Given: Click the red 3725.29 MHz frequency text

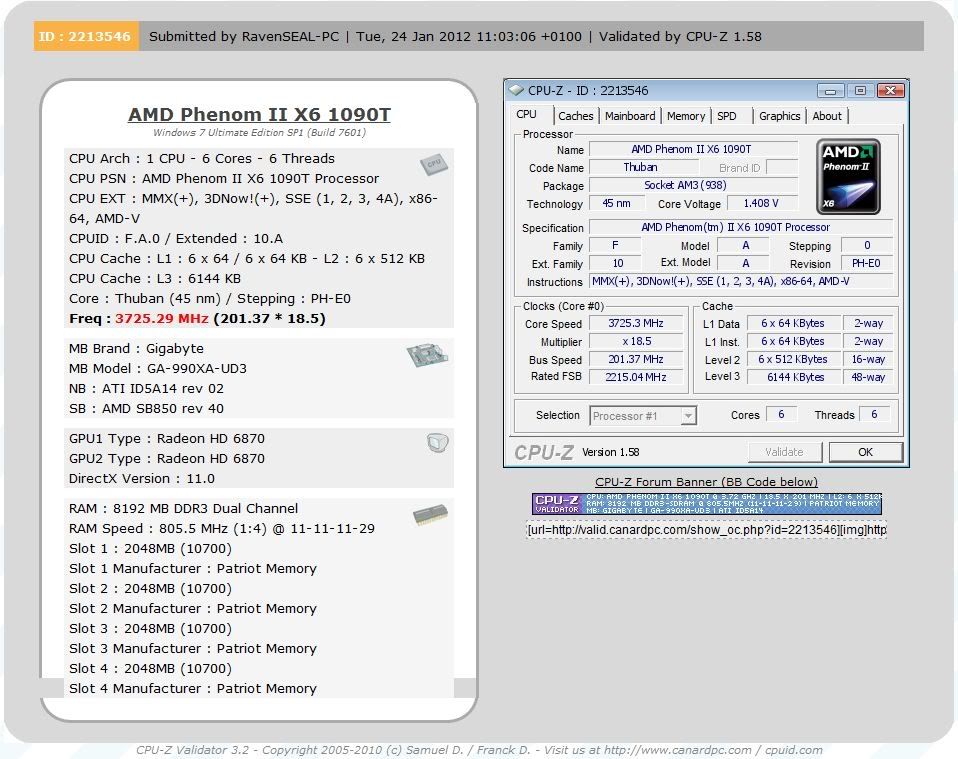Looking at the screenshot, I should [161, 318].
